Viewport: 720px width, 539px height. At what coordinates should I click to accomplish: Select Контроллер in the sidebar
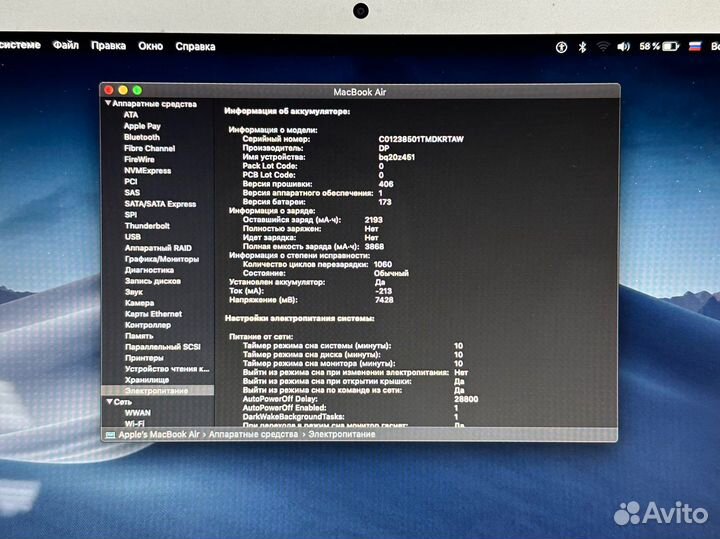click(x=148, y=325)
